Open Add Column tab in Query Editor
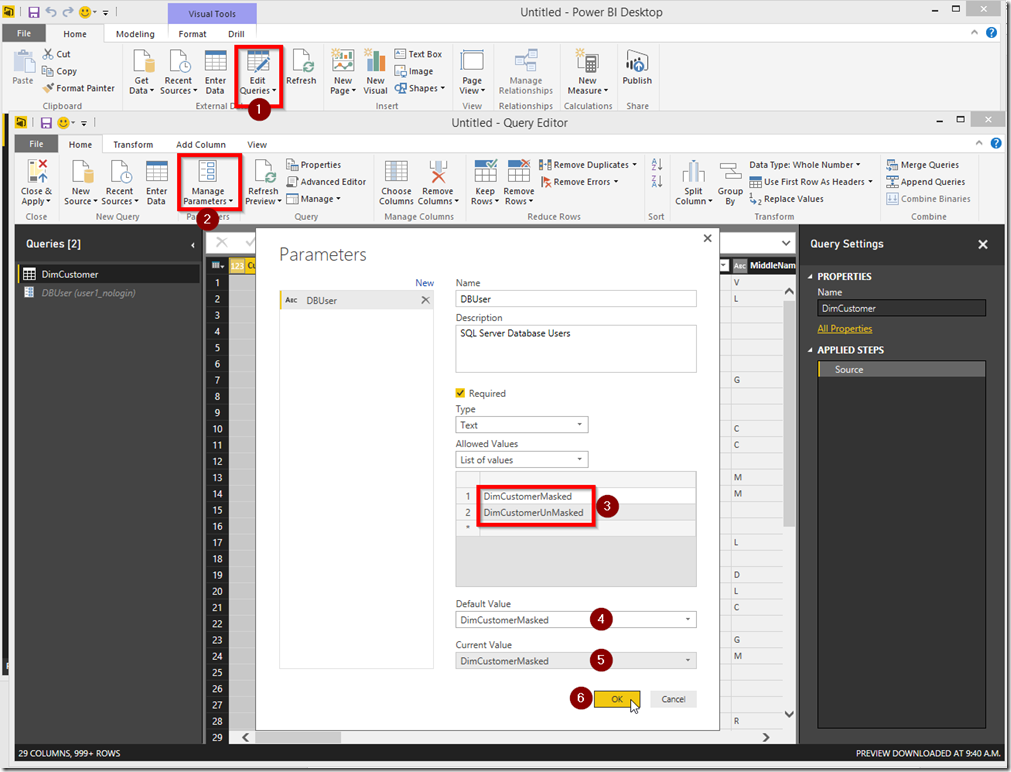 pyautogui.click(x=201, y=144)
